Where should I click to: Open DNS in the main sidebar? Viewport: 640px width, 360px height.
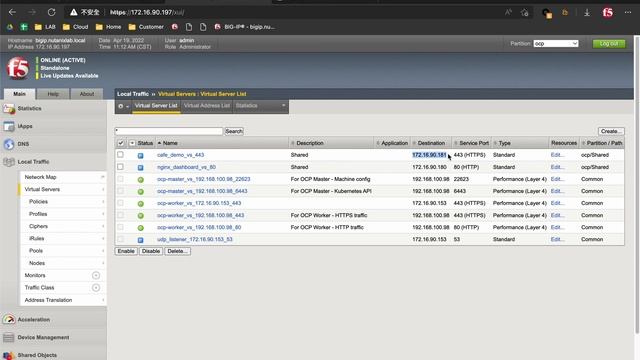tap(23, 144)
